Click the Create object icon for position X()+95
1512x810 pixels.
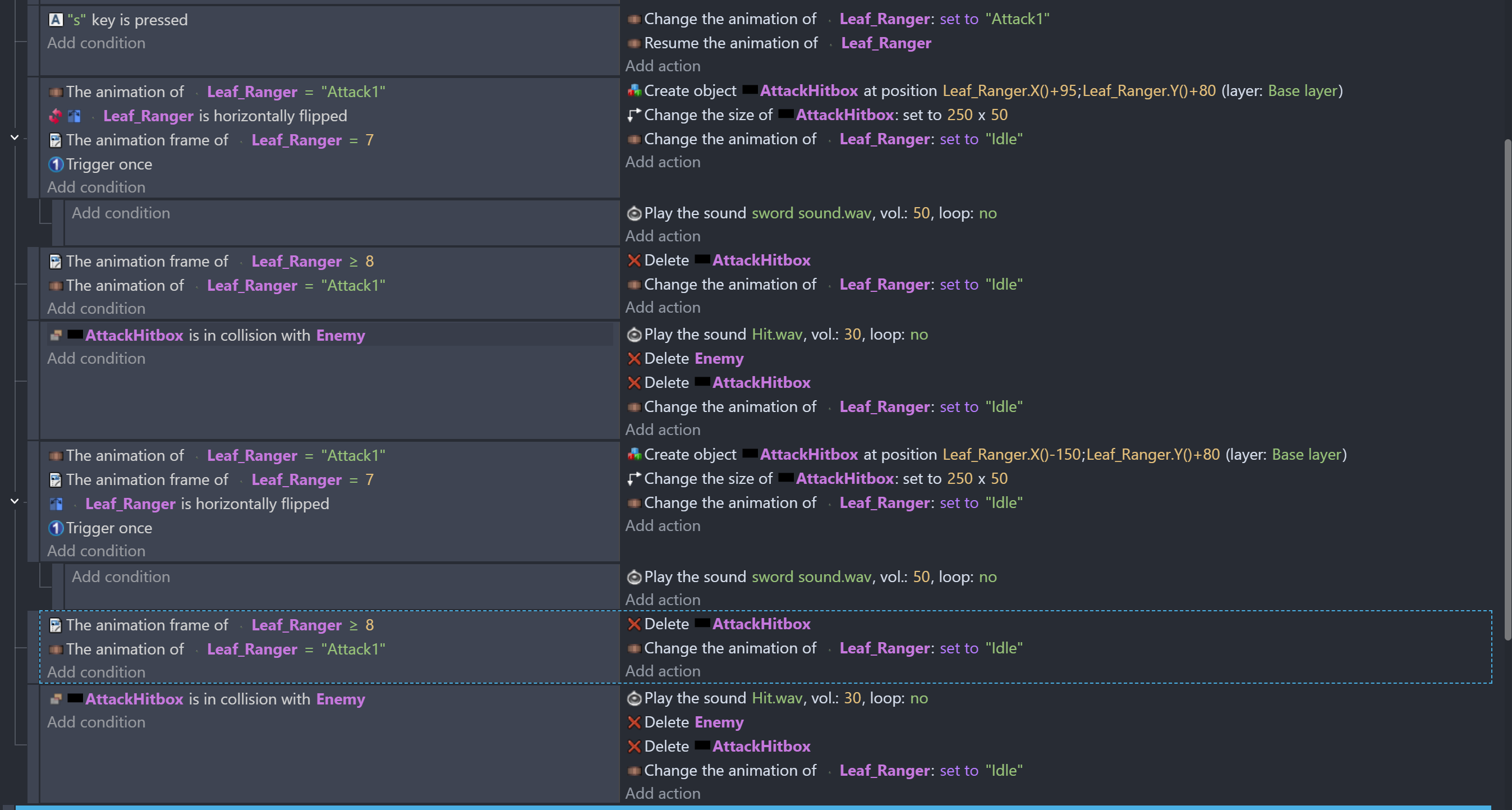[x=634, y=91]
